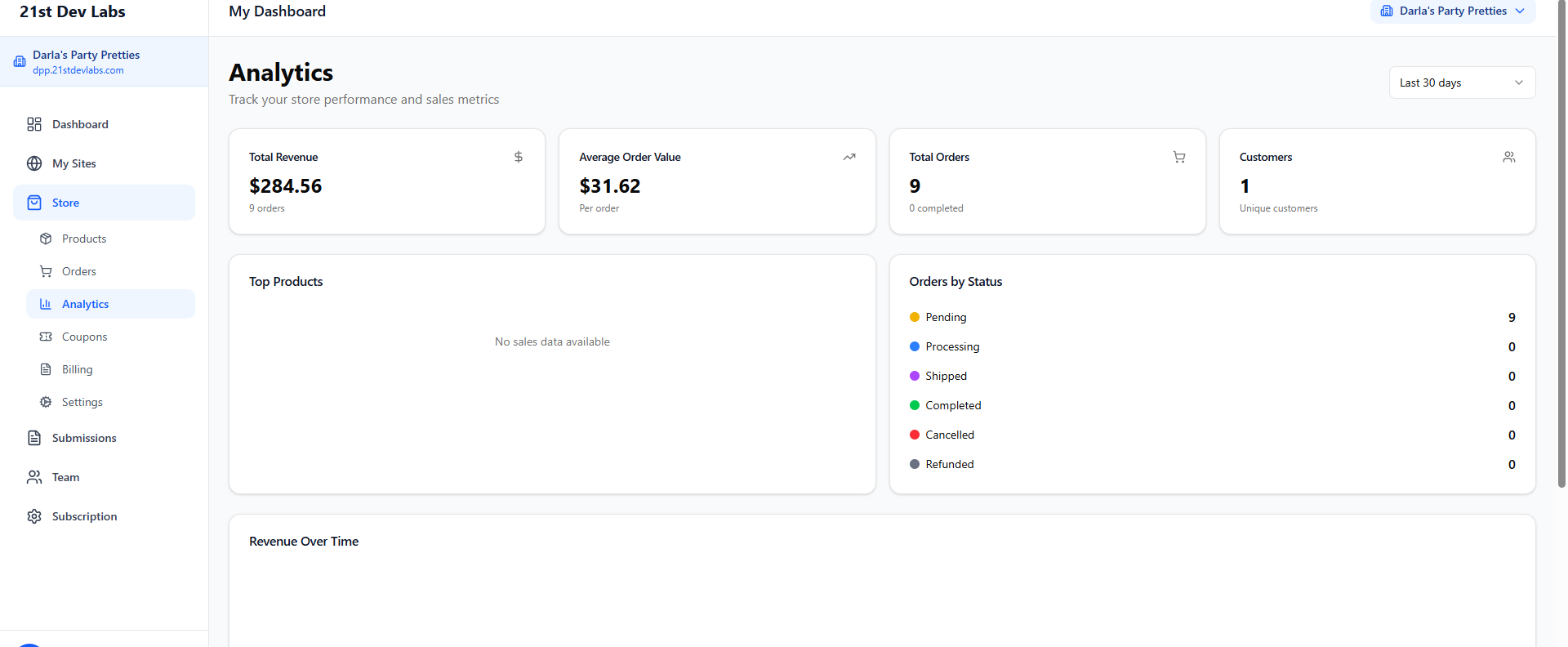Screen dimensions: 1568x647
Task: Click the Coupons ticket icon
Action: (x=46, y=337)
